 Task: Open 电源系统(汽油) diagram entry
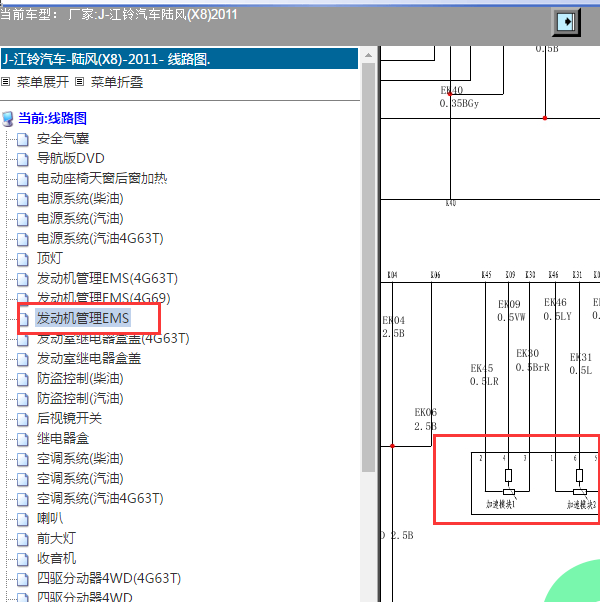[x=80, y=218]
